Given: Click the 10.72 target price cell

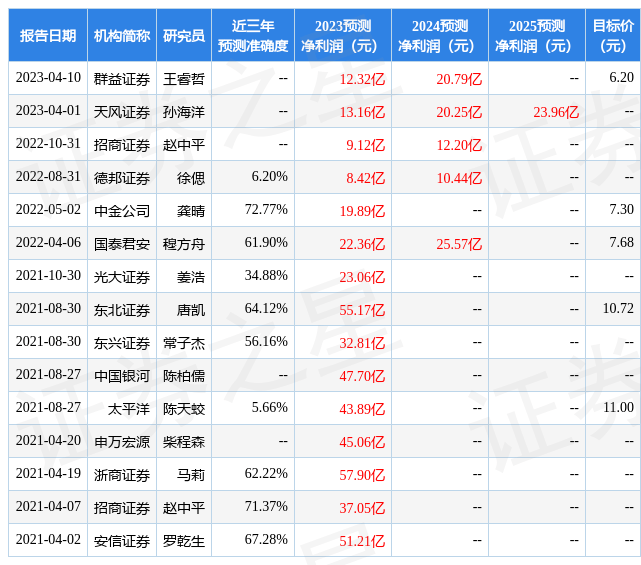Looking at the screenshot, I should pos(618,309).
